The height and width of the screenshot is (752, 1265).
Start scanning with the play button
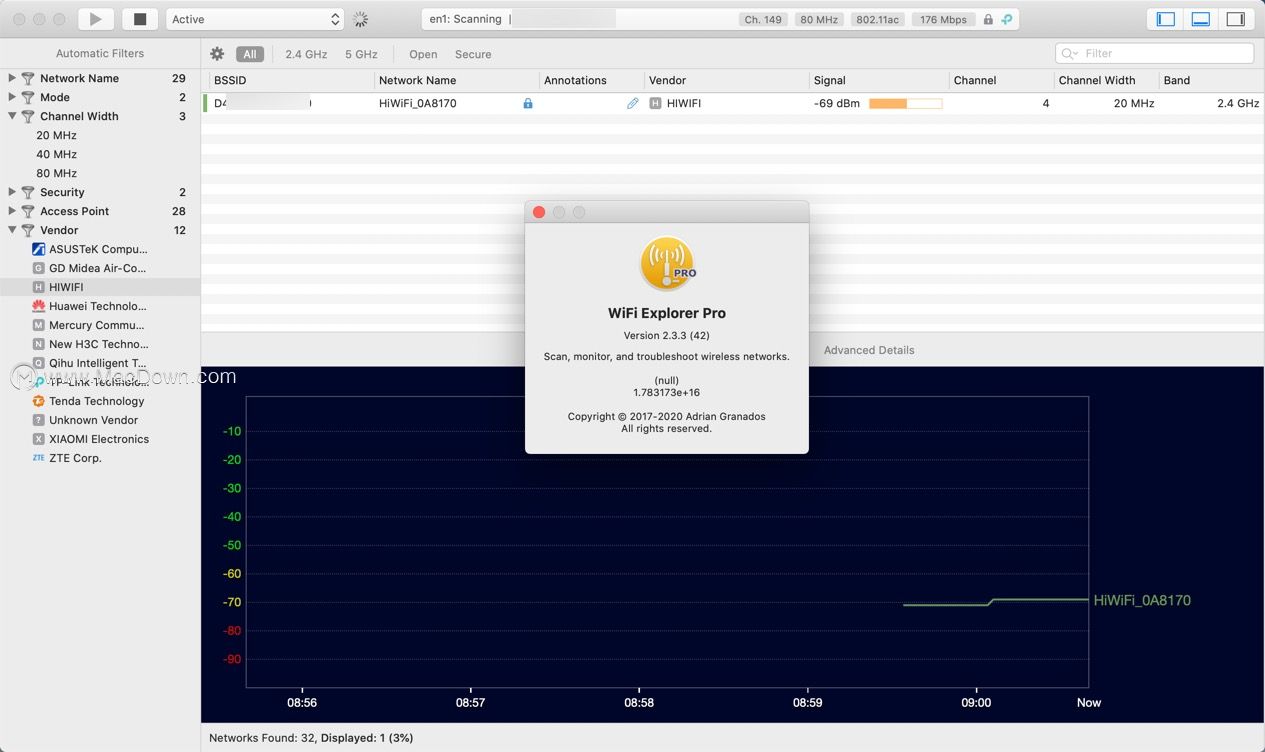(x=96, y=19)
